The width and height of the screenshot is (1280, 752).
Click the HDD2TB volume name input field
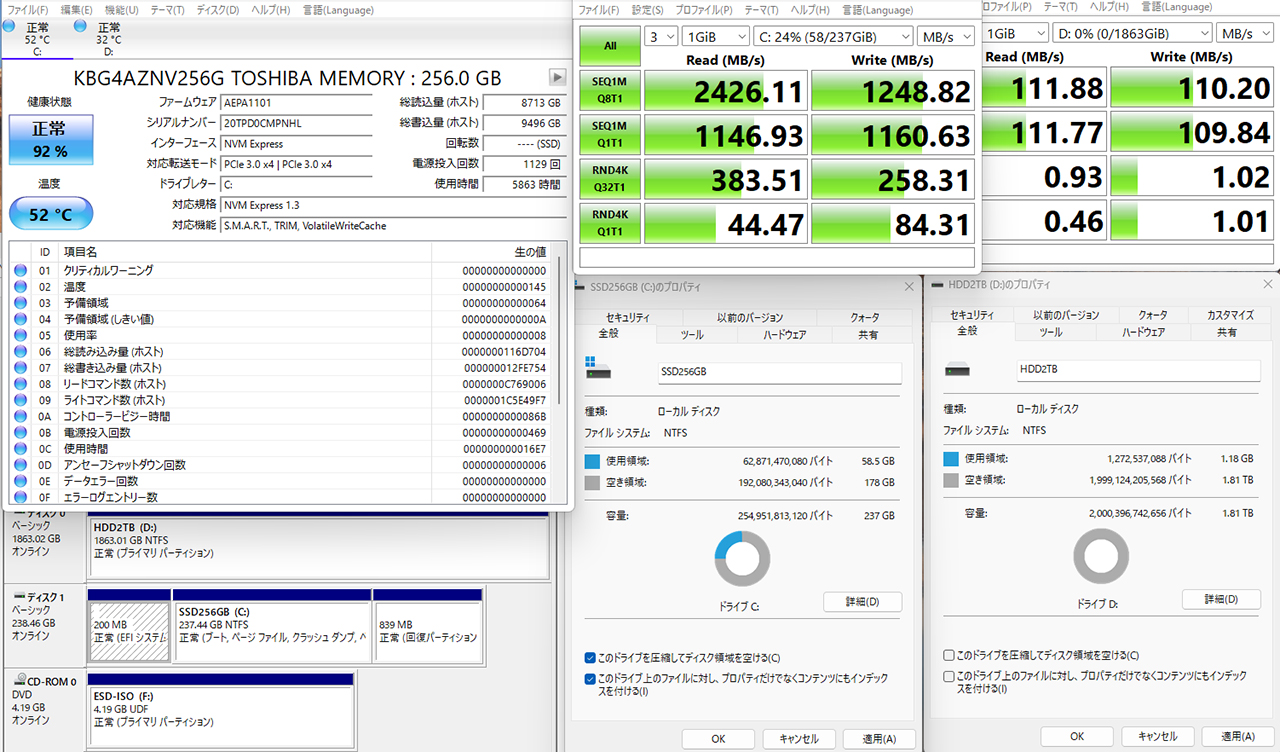point(1138,370)
